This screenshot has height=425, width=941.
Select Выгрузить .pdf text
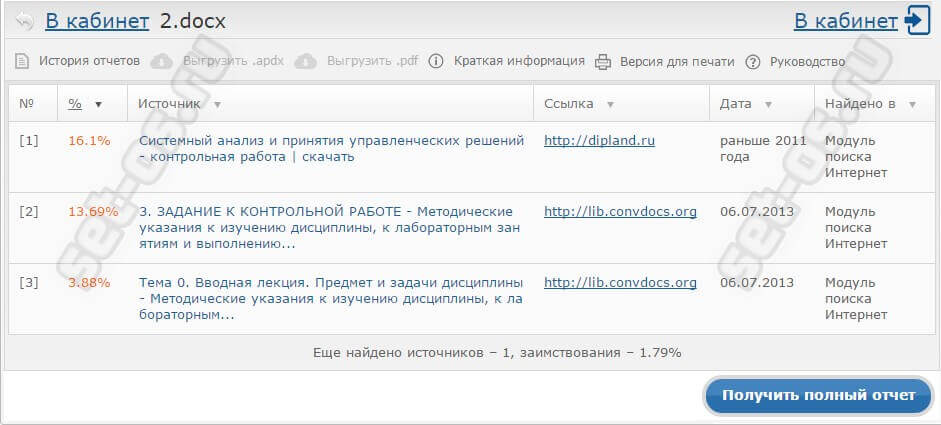click(373, 61)
